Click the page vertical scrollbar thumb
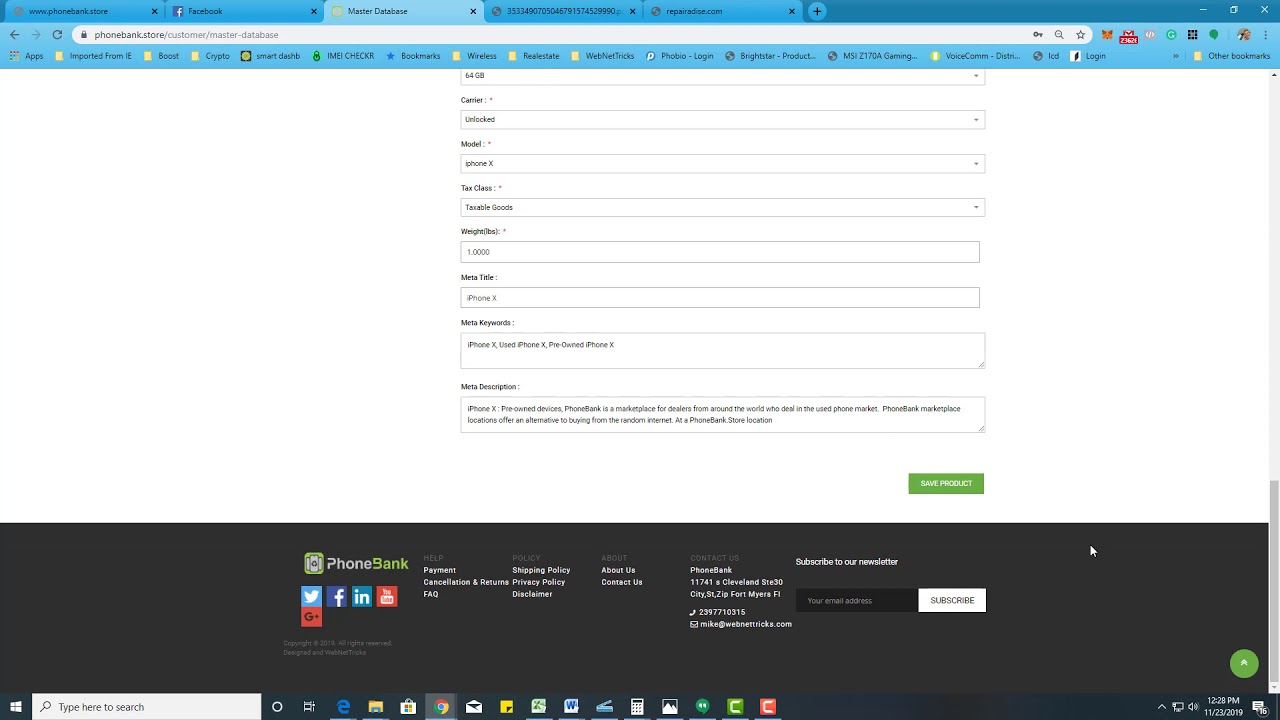1280x720 pixels. pos(1273,580)
